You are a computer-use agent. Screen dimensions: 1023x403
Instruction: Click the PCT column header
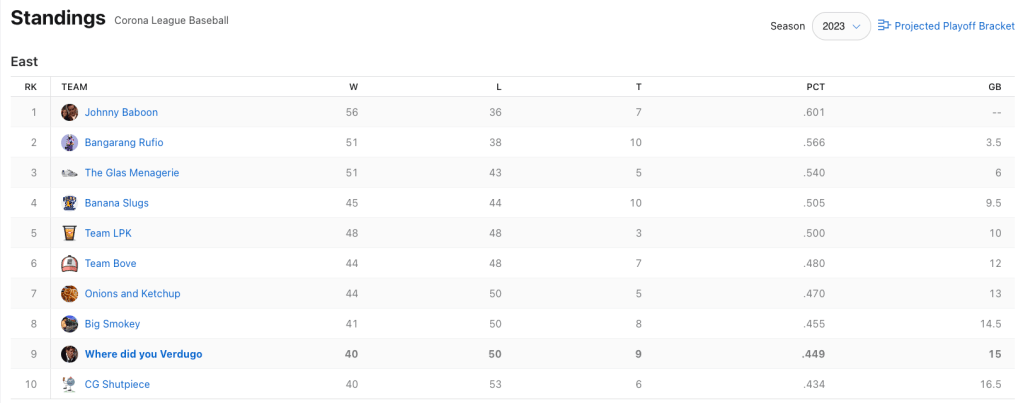(815, 87)
